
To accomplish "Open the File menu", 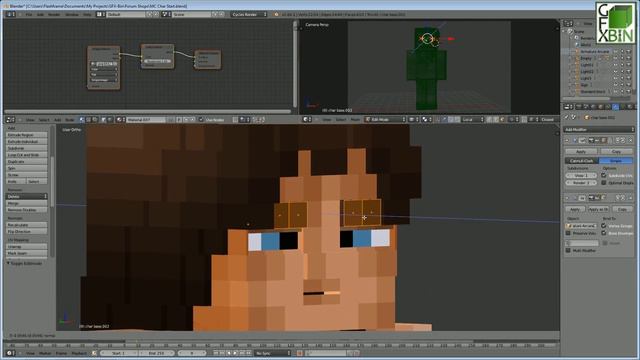I will point(29,14).
